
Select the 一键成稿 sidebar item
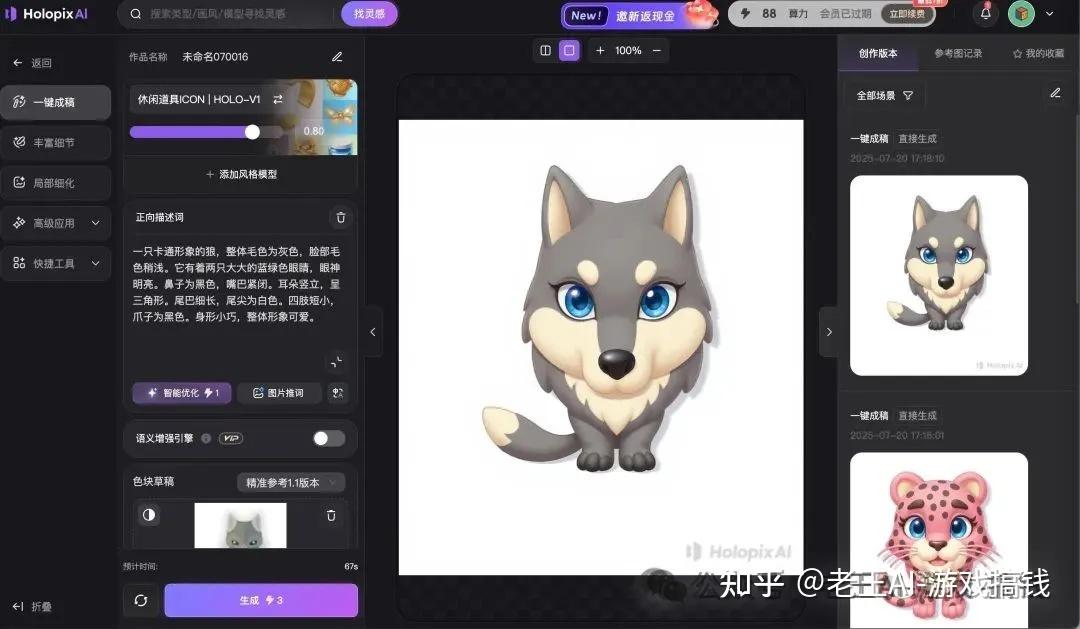(x=55, y=102)
